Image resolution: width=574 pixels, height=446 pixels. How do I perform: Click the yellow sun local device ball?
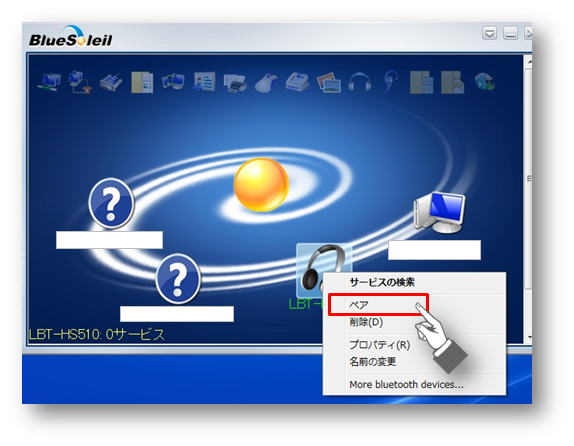[x=261, y=185]
